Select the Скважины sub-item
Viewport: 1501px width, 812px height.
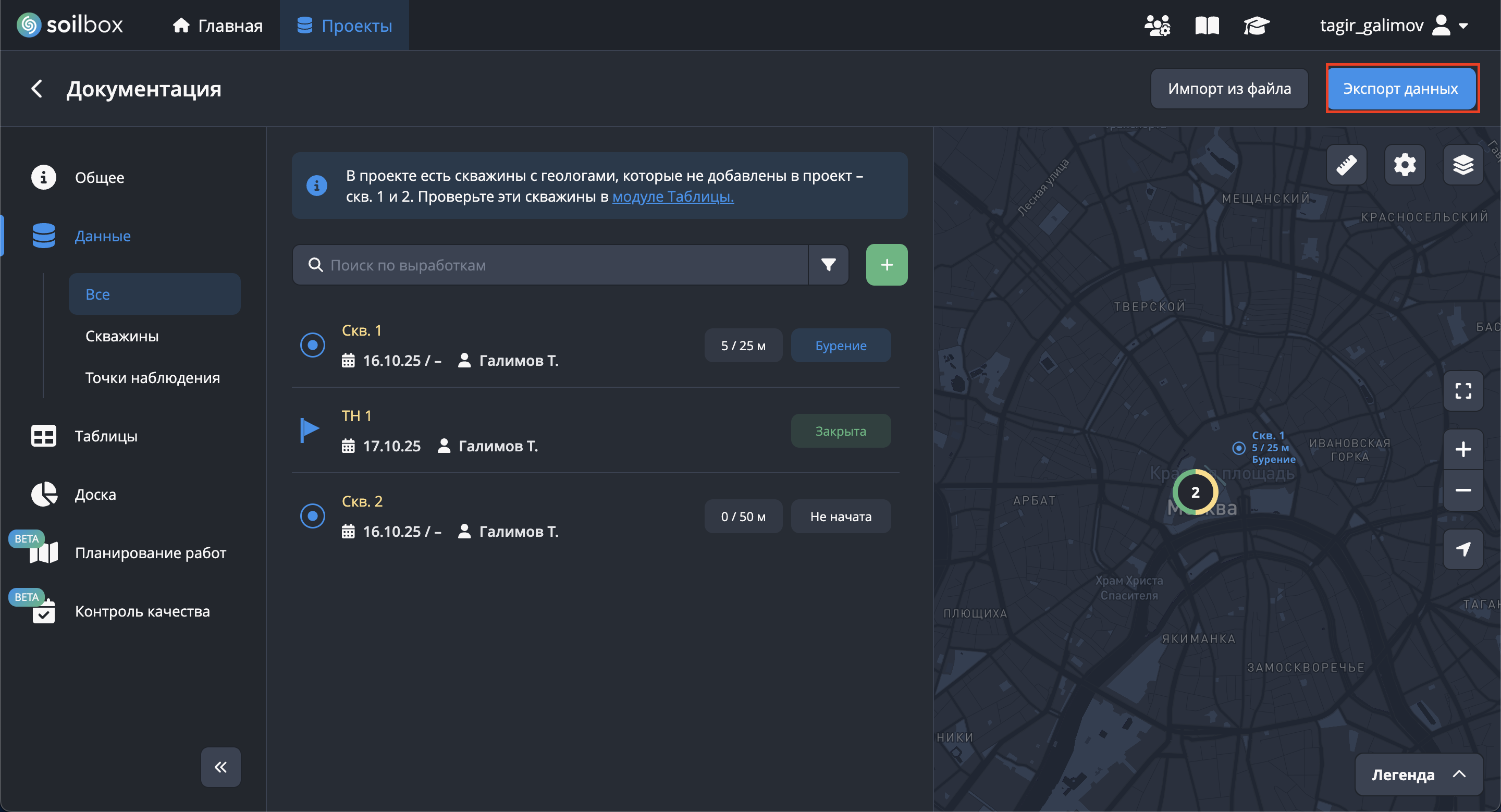(122, 336)
